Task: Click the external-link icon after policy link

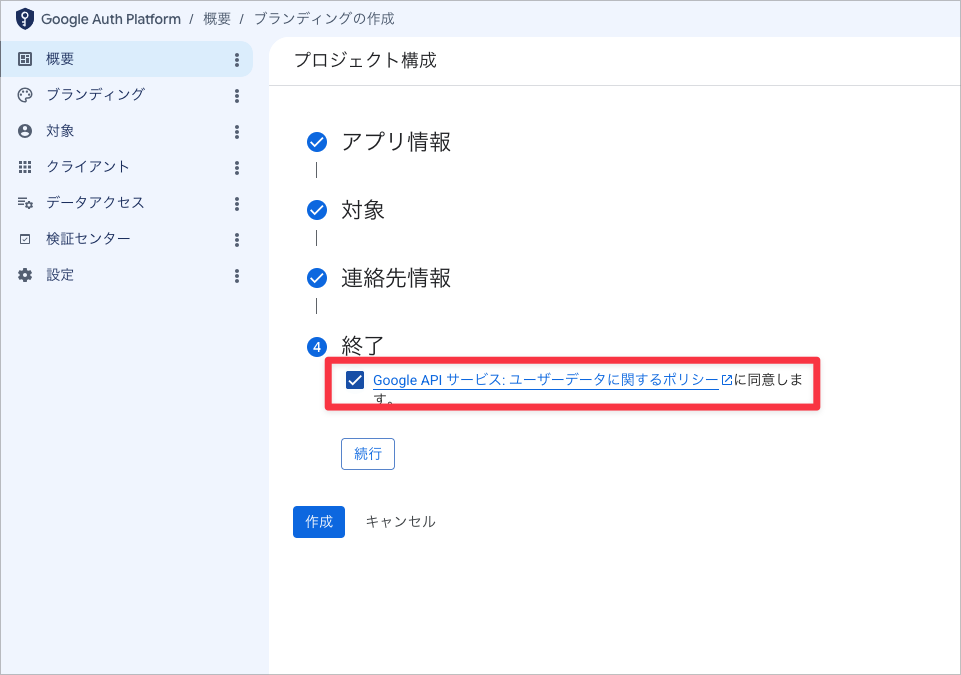Action: click(x=727, y=380)
